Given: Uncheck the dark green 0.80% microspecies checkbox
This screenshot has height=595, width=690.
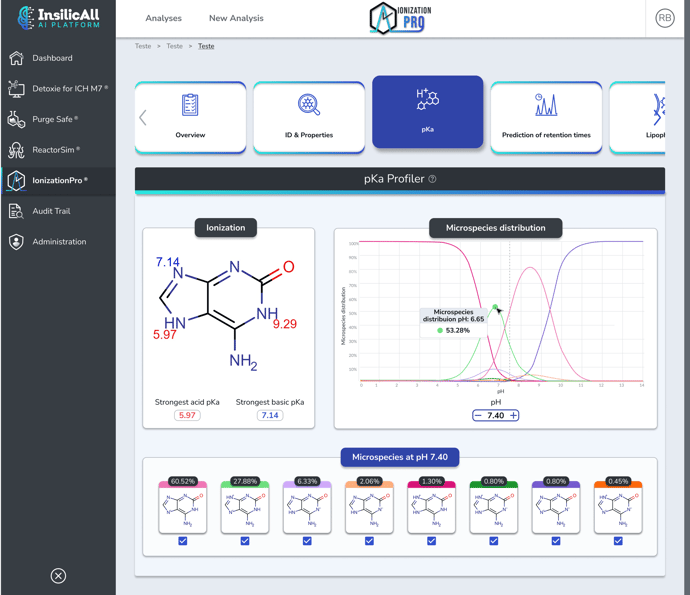Looking at the screenshot, I should coord(494,541).
